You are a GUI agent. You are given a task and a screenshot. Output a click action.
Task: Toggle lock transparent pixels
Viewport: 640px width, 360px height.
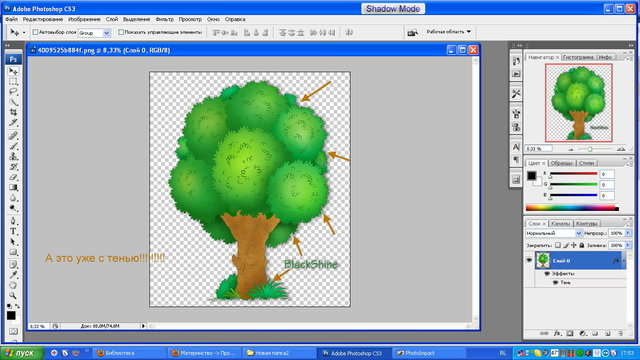(x=558, y=245)
